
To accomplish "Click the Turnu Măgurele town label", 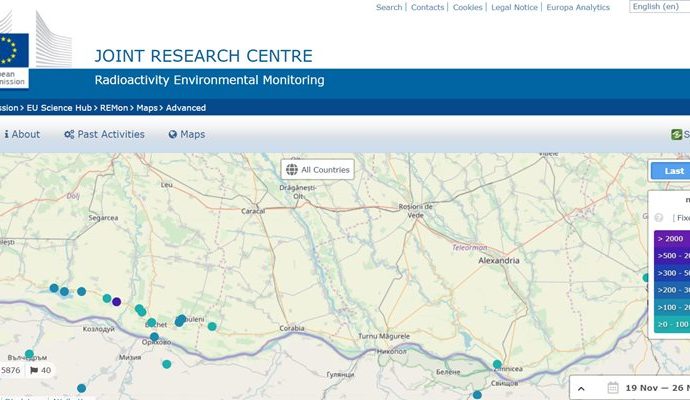I will pos(384,336).
